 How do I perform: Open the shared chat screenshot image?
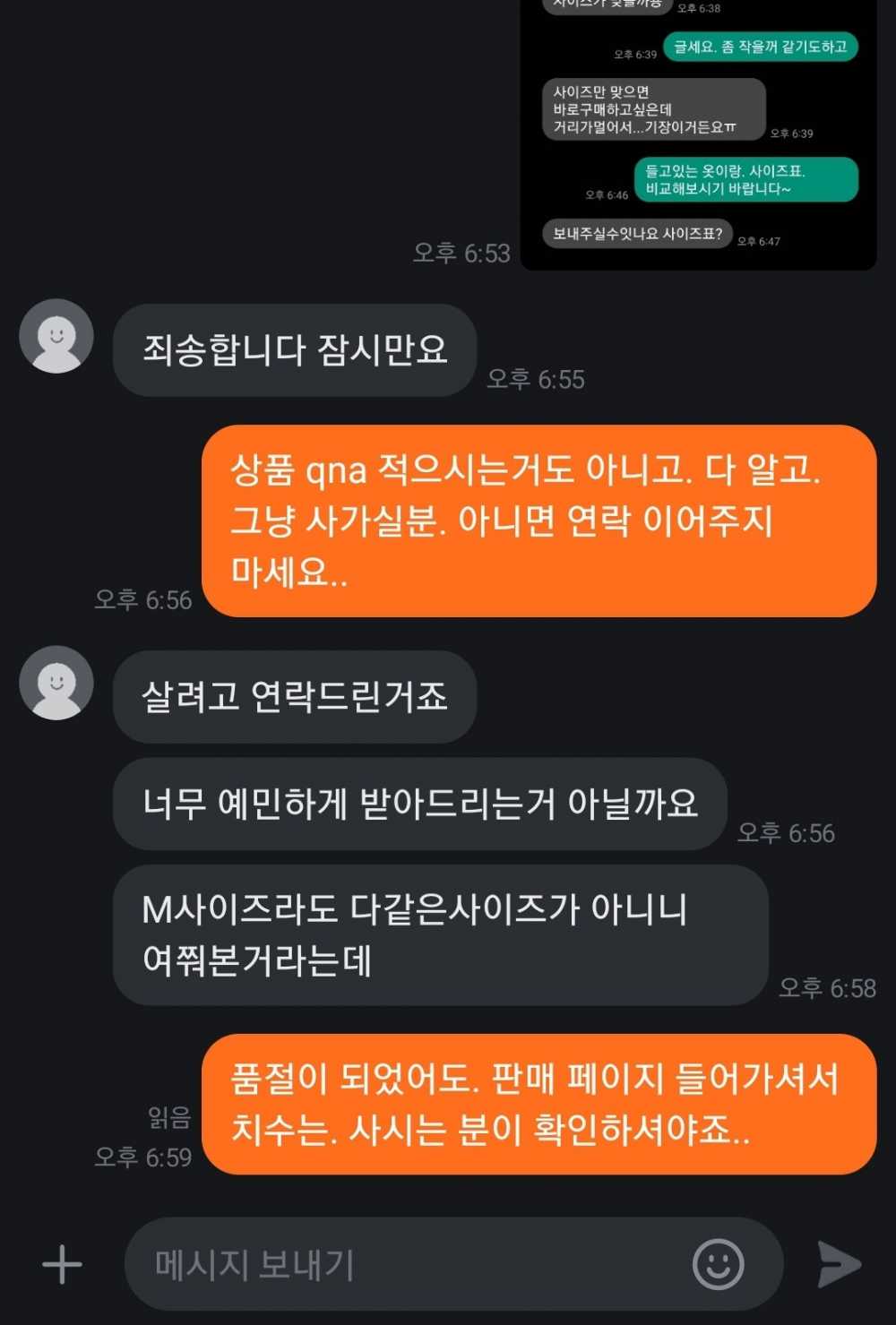click(699, 134)
